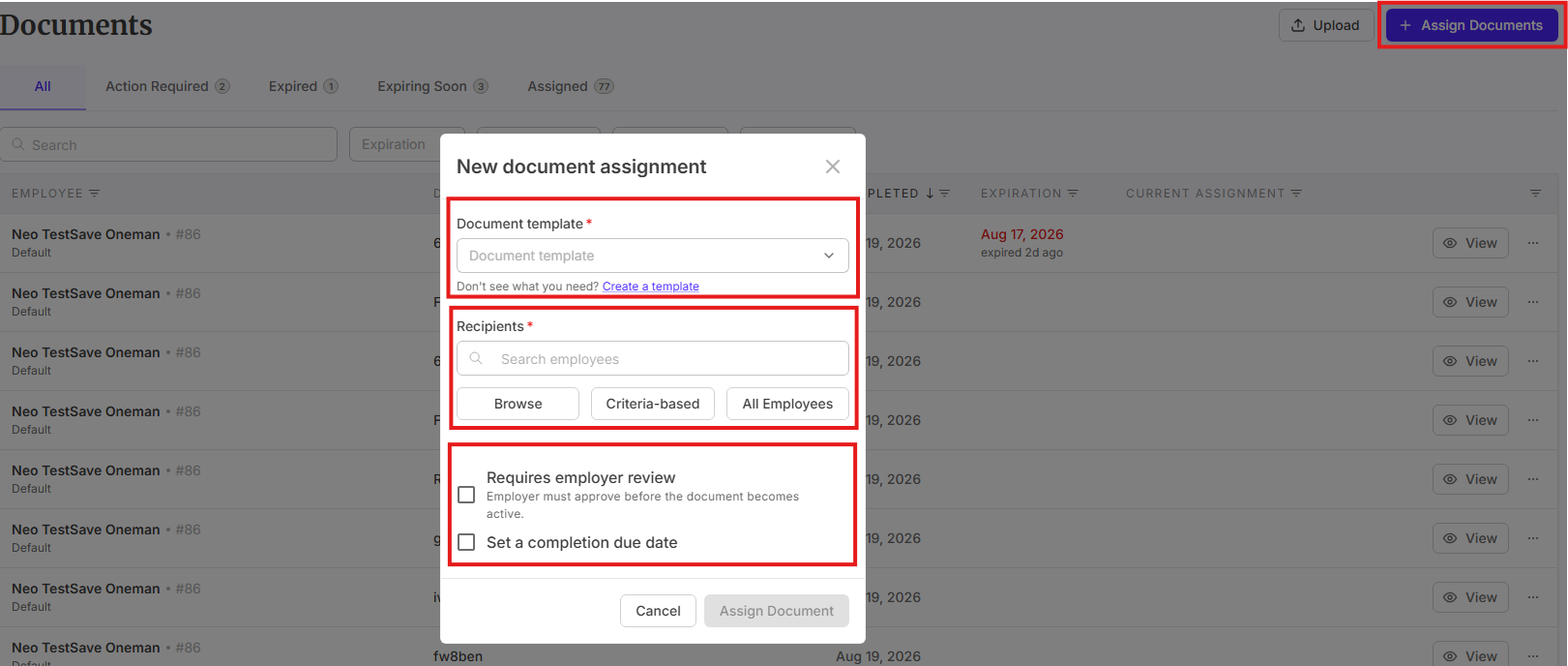
Task: Click the Documents page heading
Action: [x=76, y=25]
